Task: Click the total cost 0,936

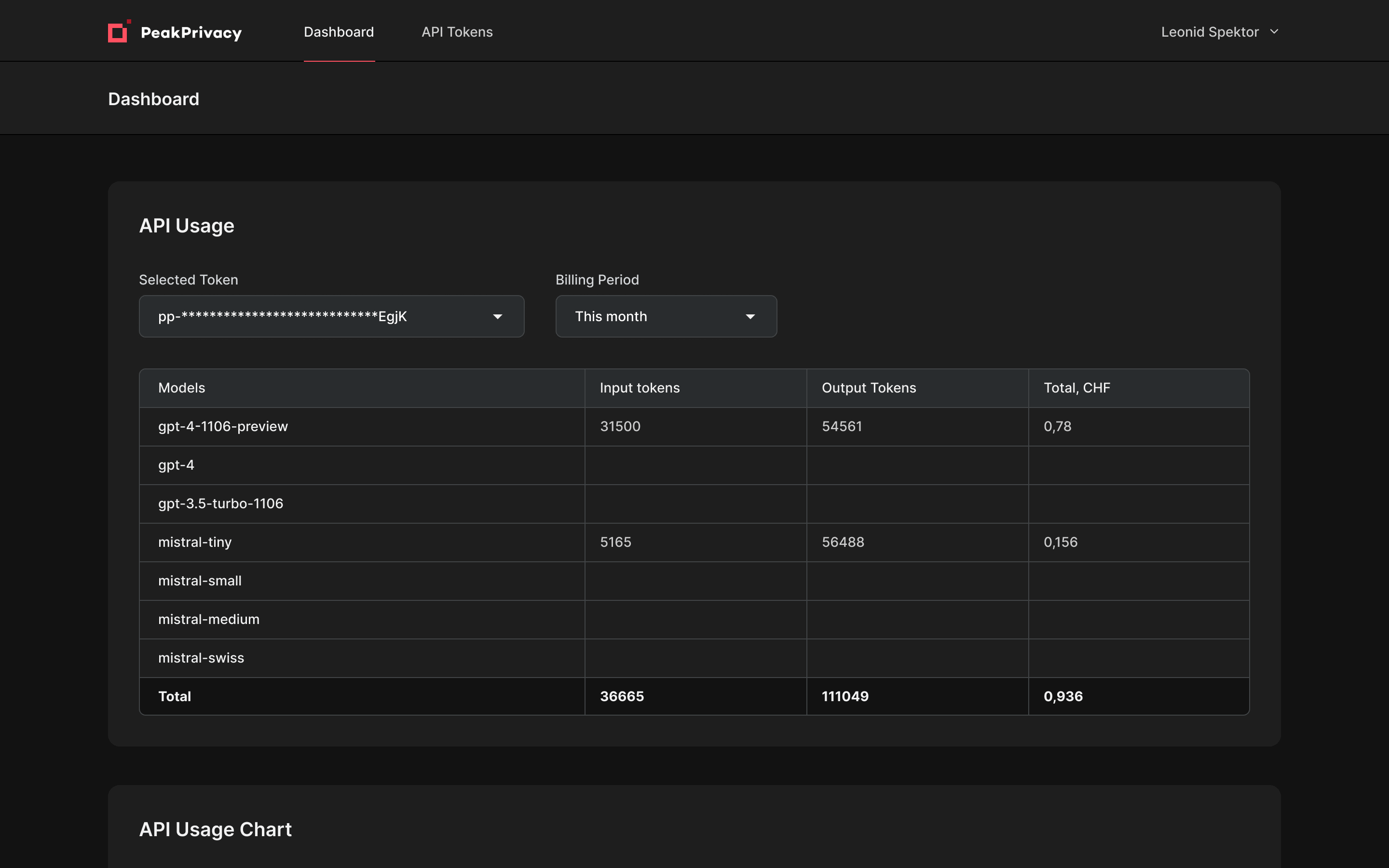Action: (x=1063, y=696)
